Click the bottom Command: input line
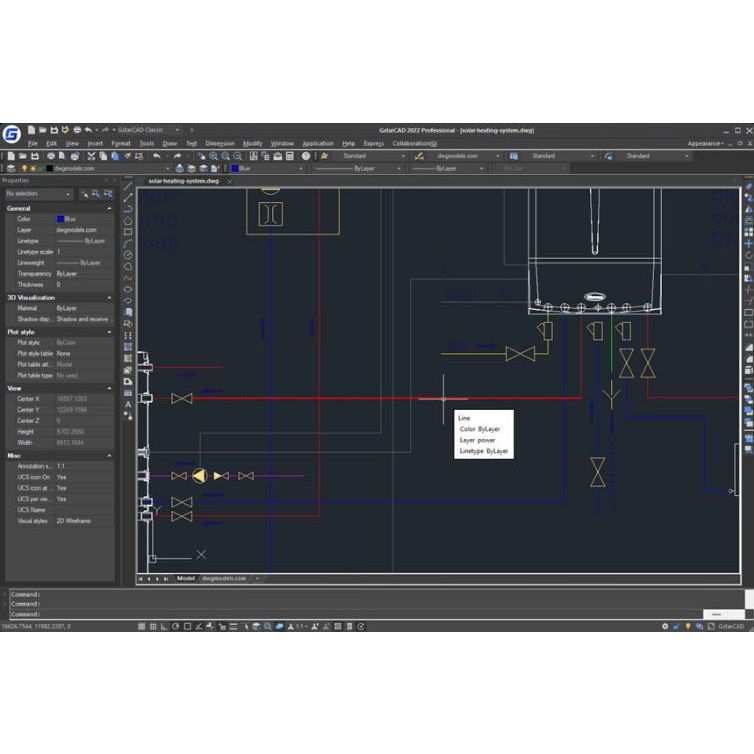This screenshot has height=754, width=754. click(x=356, y=614)
